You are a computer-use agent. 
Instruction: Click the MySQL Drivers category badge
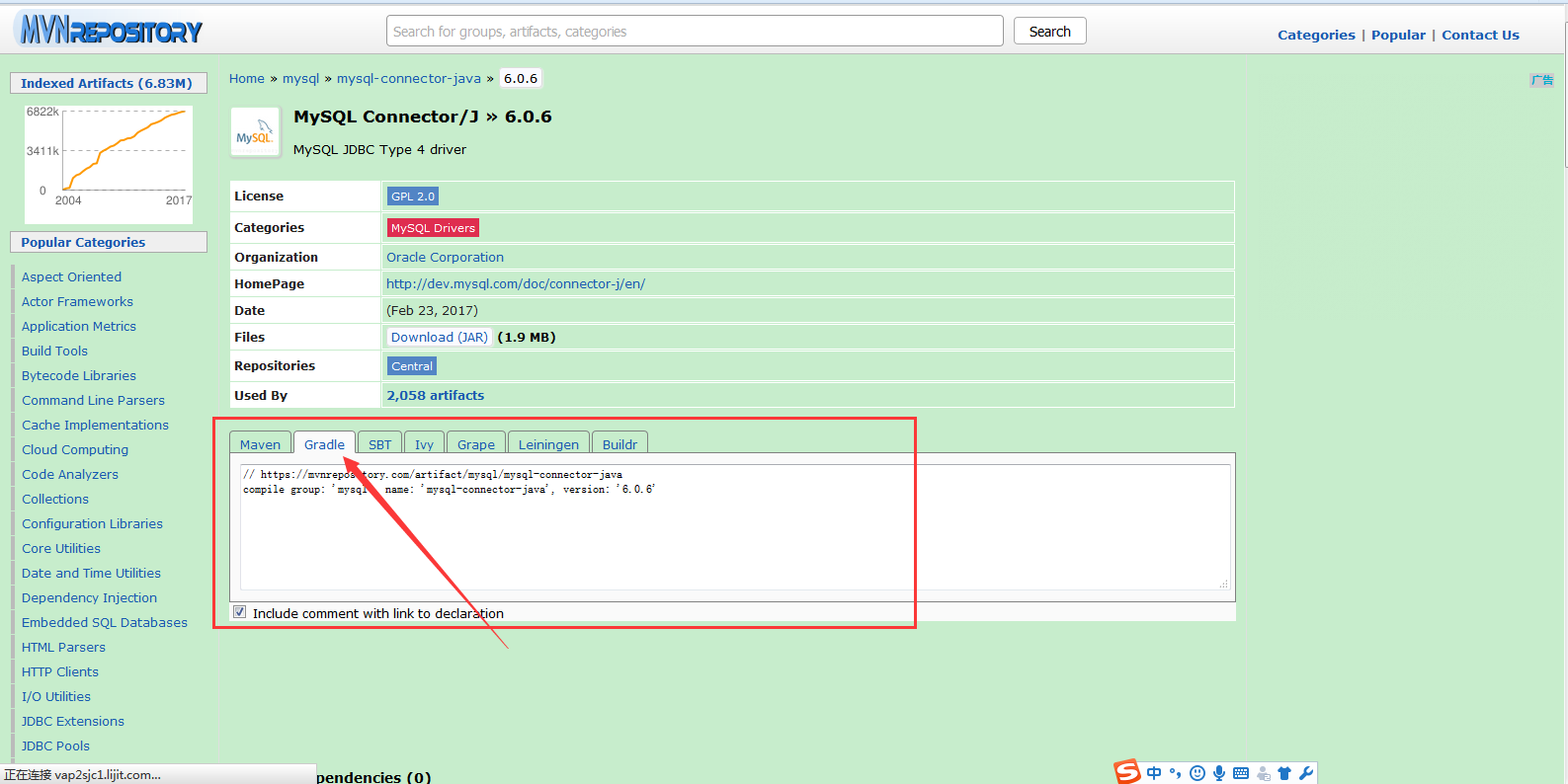pyautogui.click(x=433, y=228)
